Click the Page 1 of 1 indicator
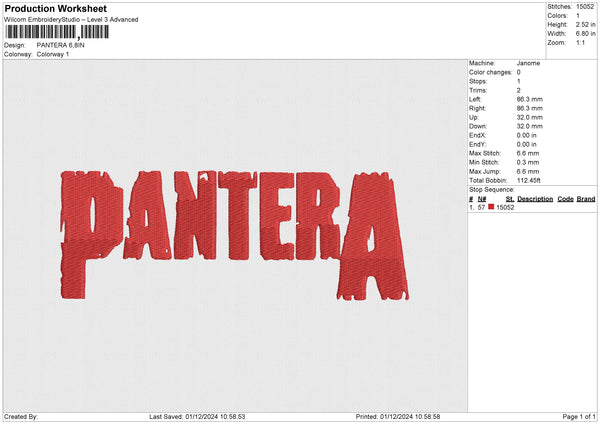The height and width of the screenshot is (424, 600). coord(579,416)
